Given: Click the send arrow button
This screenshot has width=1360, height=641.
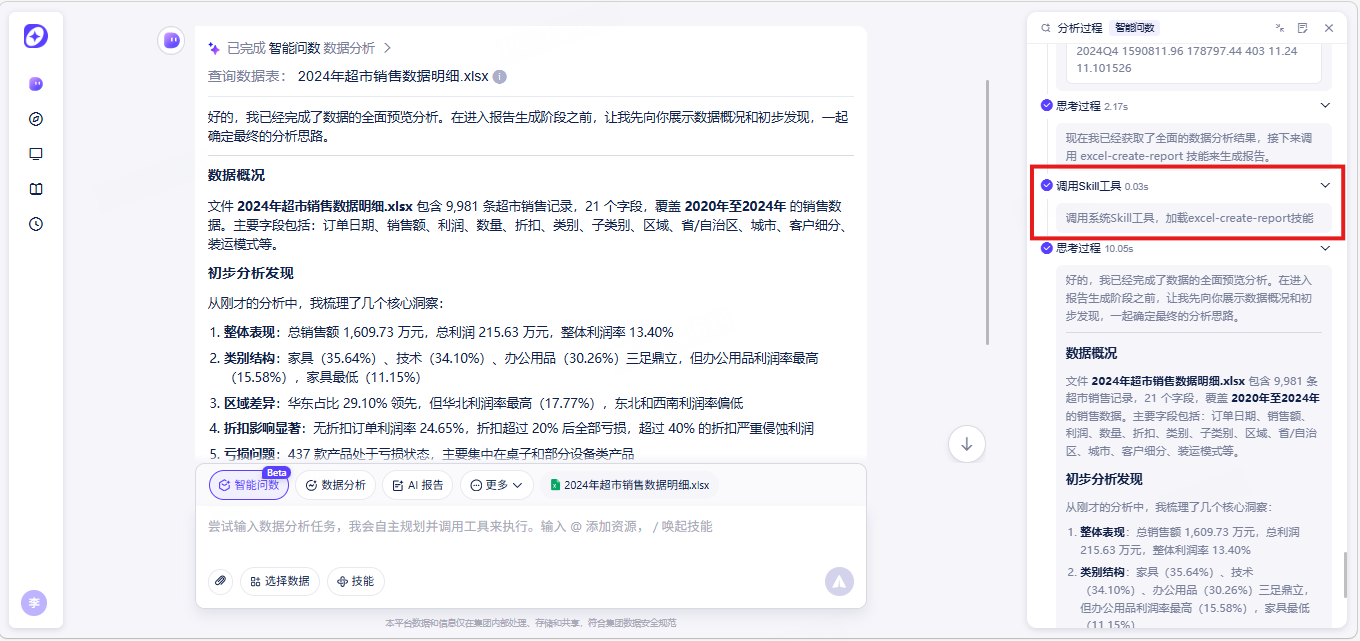Looking at the screenshot, I should [839, 581].
